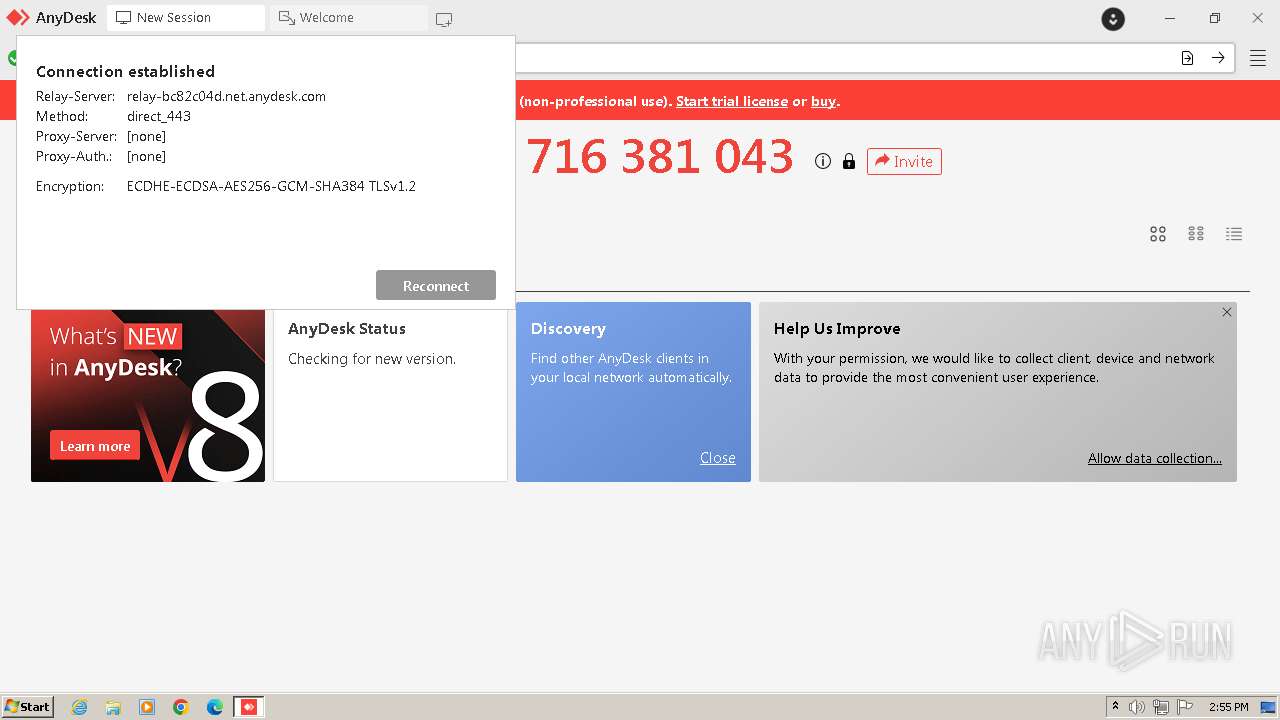Viewport: 1280px width, 720px height.
Task: Click the padlock icon beside the address
Action: pyautogui.click(x=849, y=161)
